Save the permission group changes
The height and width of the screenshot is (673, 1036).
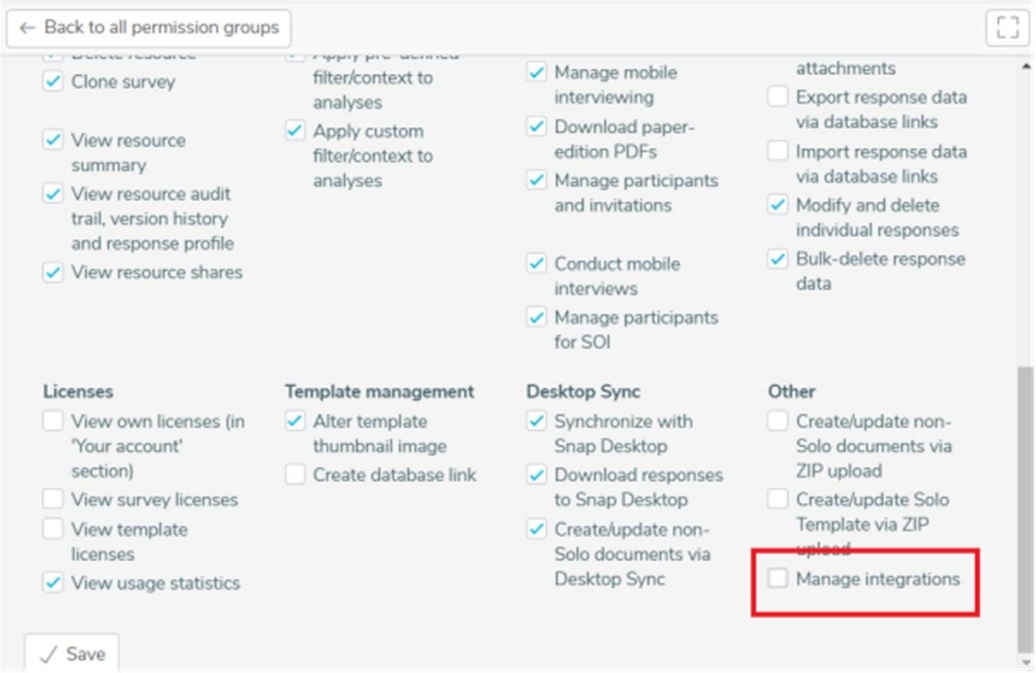[72, 654]
